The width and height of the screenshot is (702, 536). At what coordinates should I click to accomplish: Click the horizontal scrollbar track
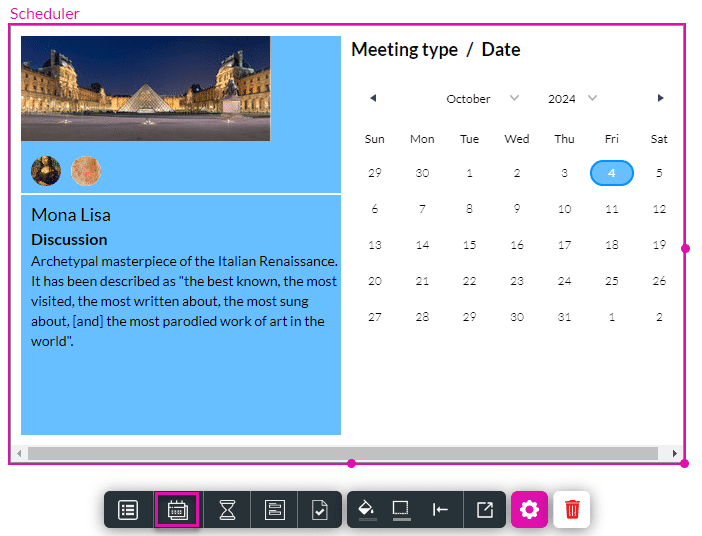[342, 453]
